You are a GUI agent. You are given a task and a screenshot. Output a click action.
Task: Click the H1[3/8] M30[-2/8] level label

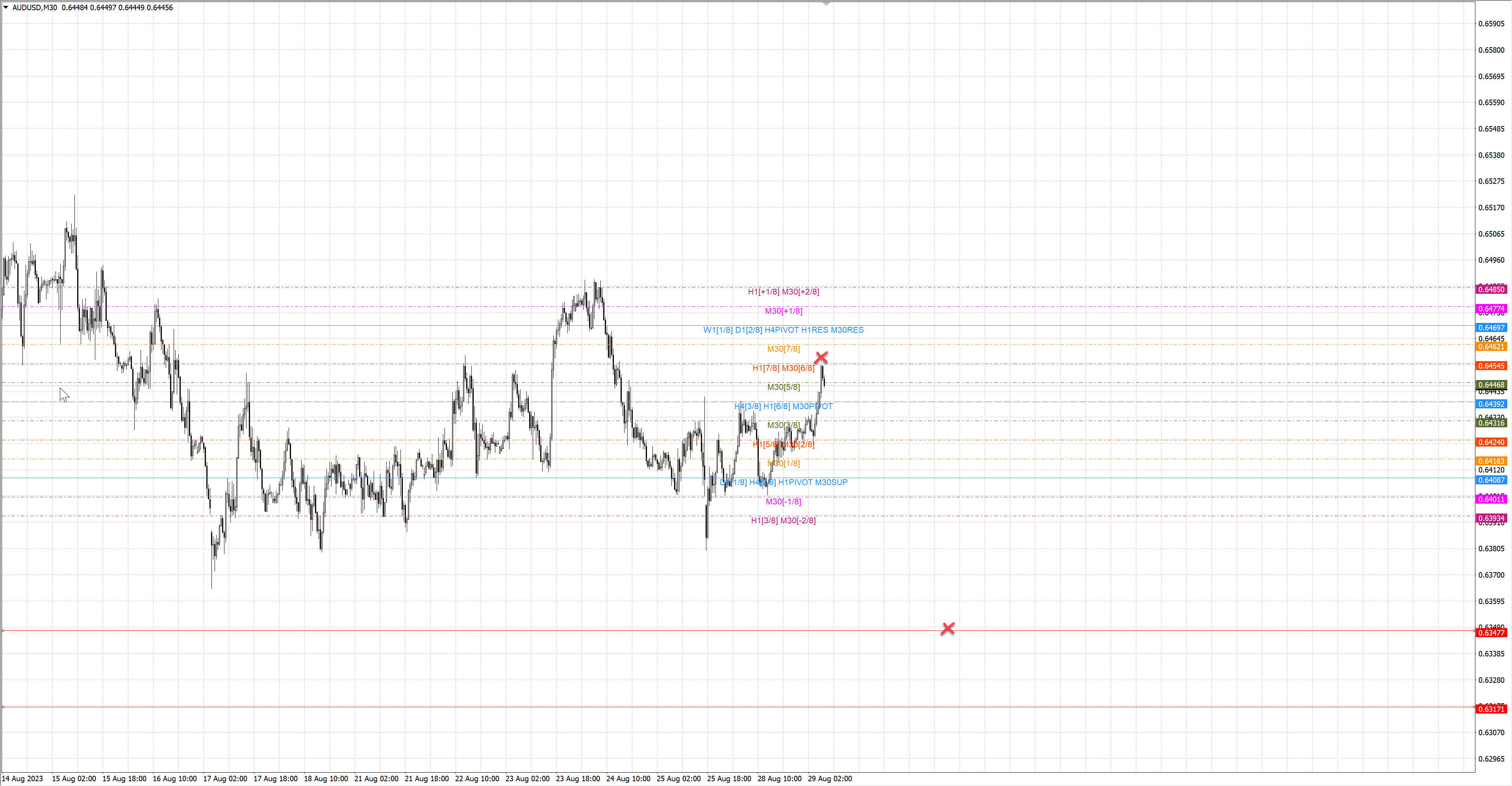tap(783, 521)
